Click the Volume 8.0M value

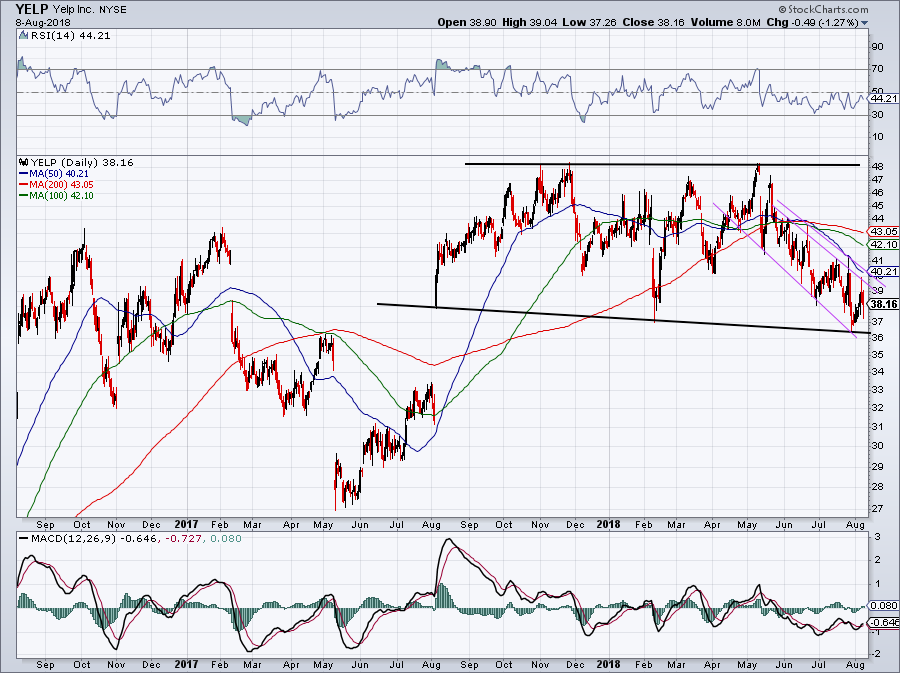(x=726, y=22)
